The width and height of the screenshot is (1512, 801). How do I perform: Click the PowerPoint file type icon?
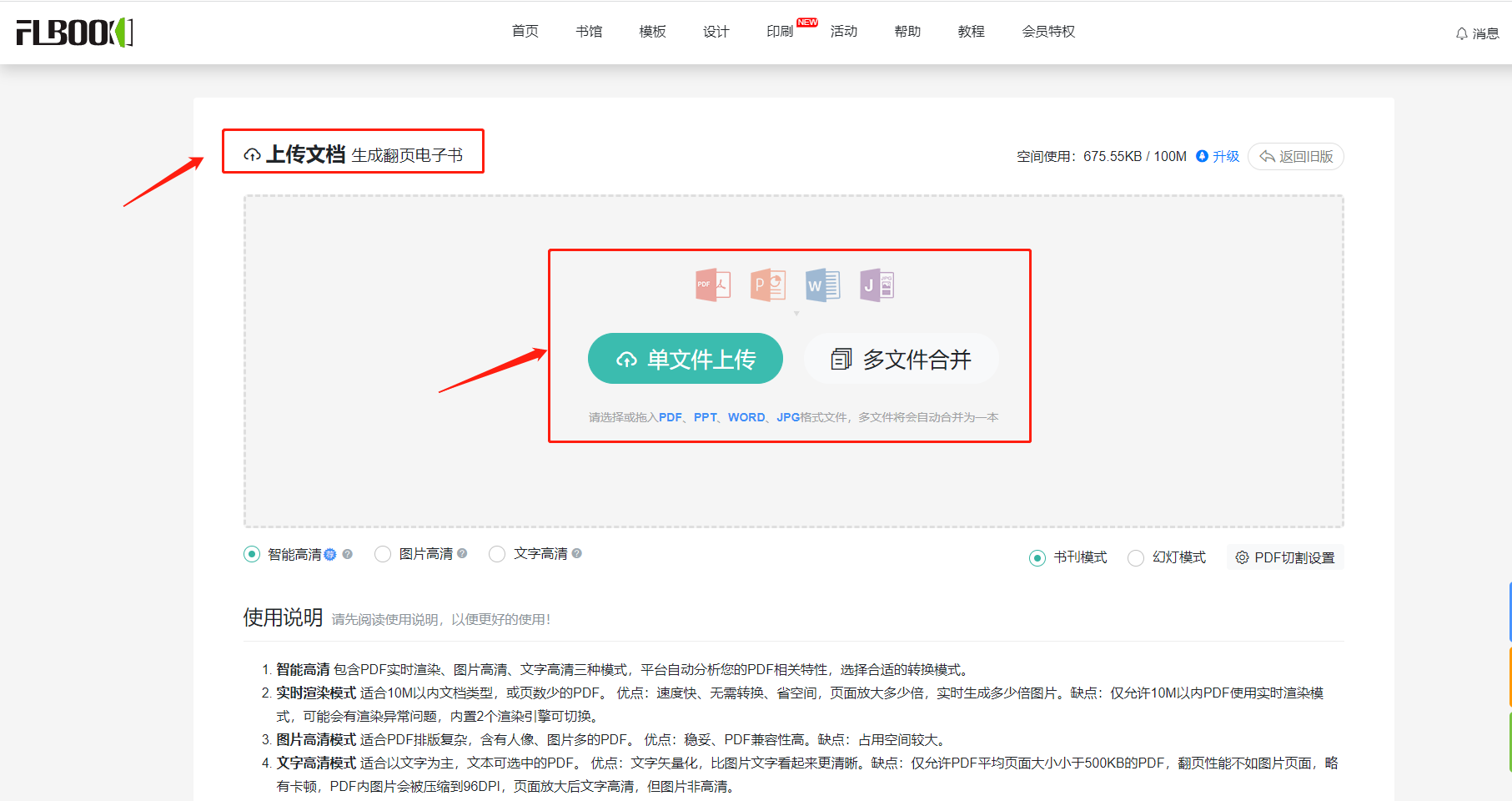[768, 285]
